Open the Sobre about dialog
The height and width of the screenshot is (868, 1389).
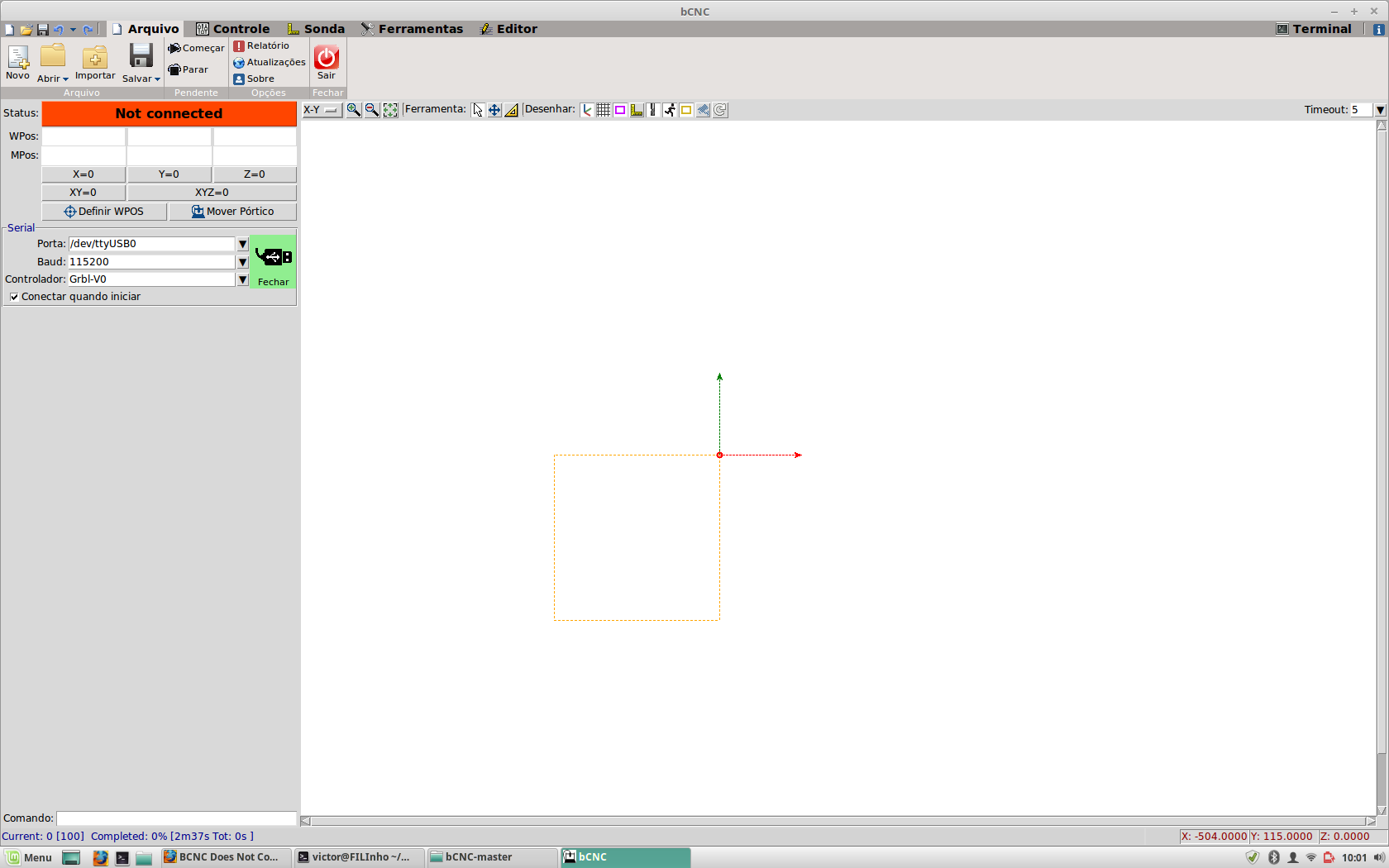pyautogui.click(x=254, y=79)
